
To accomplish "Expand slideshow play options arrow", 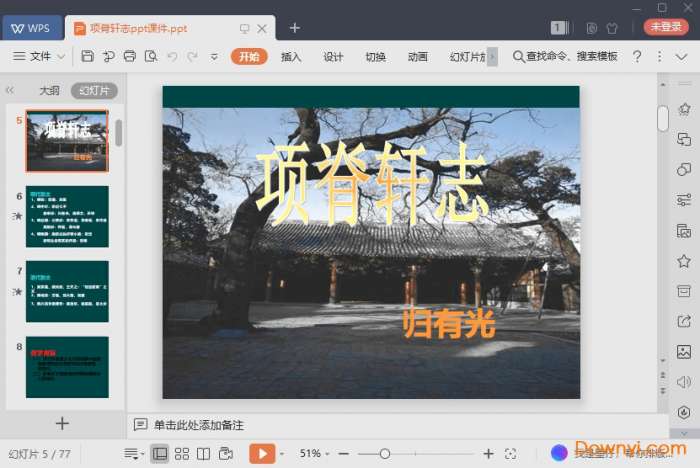I will tap(282, 454).
